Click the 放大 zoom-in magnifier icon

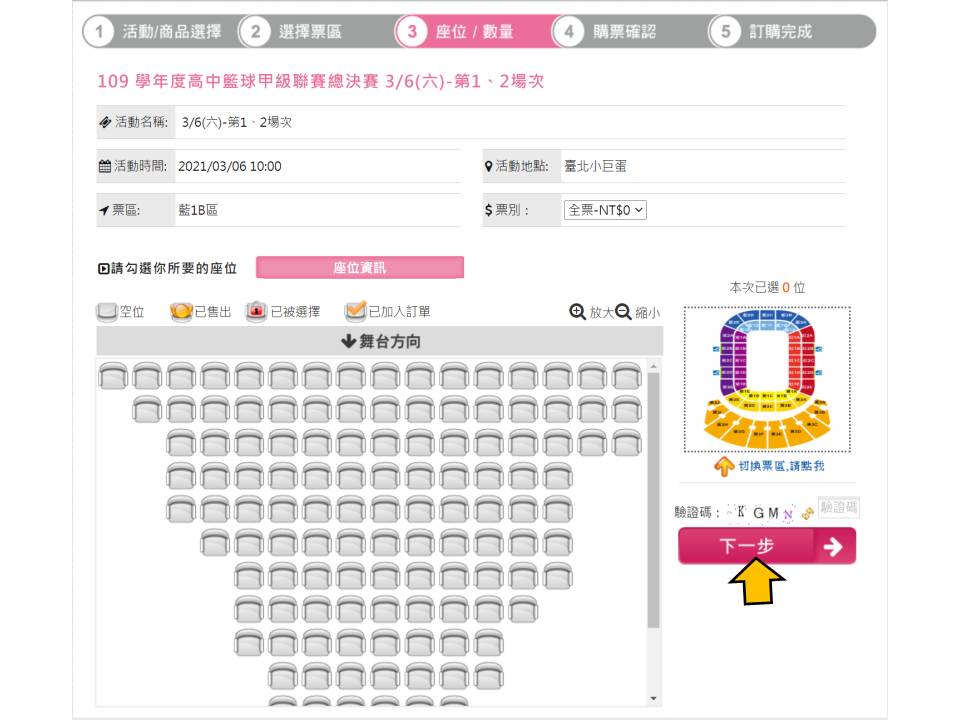click(577, 312)
